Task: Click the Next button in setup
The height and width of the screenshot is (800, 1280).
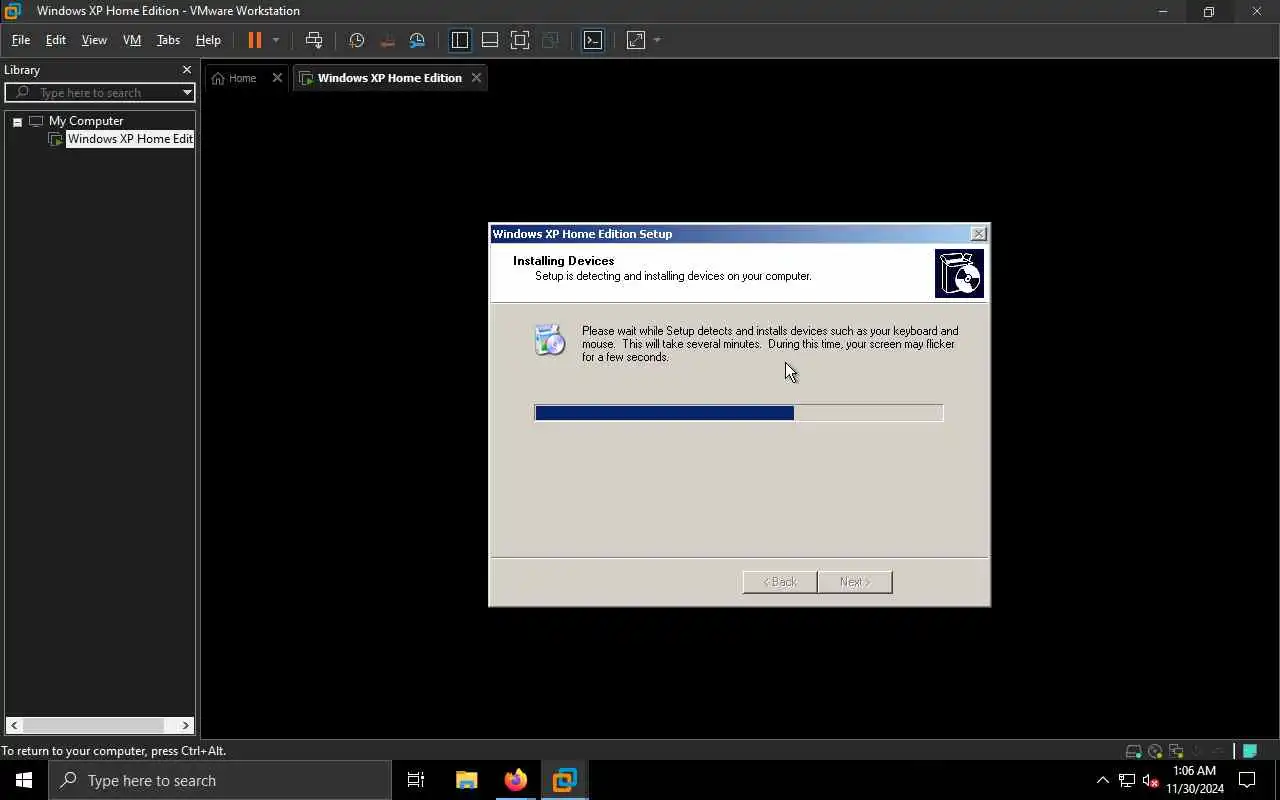Action: 855,582
